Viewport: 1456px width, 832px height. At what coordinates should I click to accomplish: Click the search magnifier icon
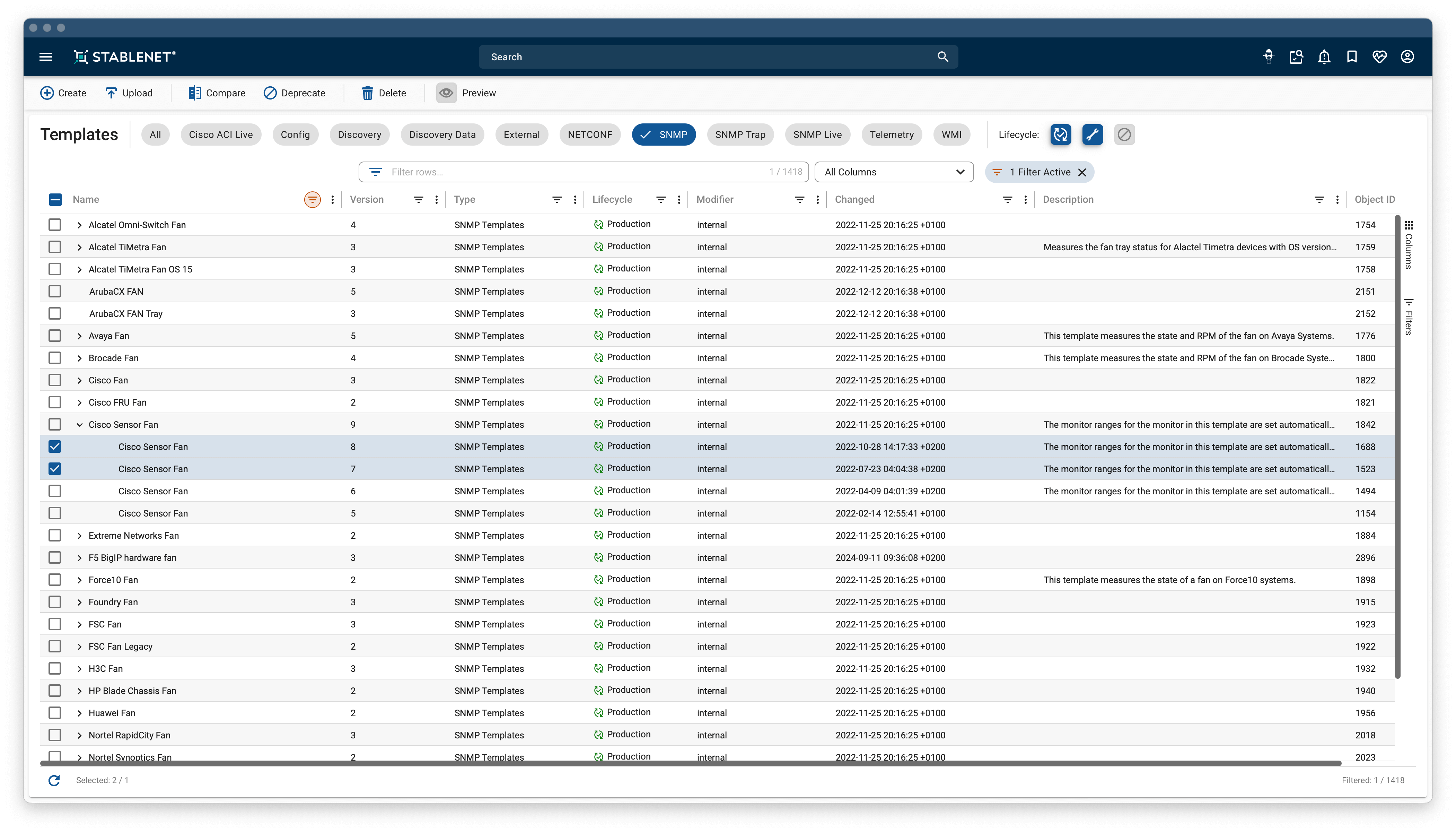point(943,57)
